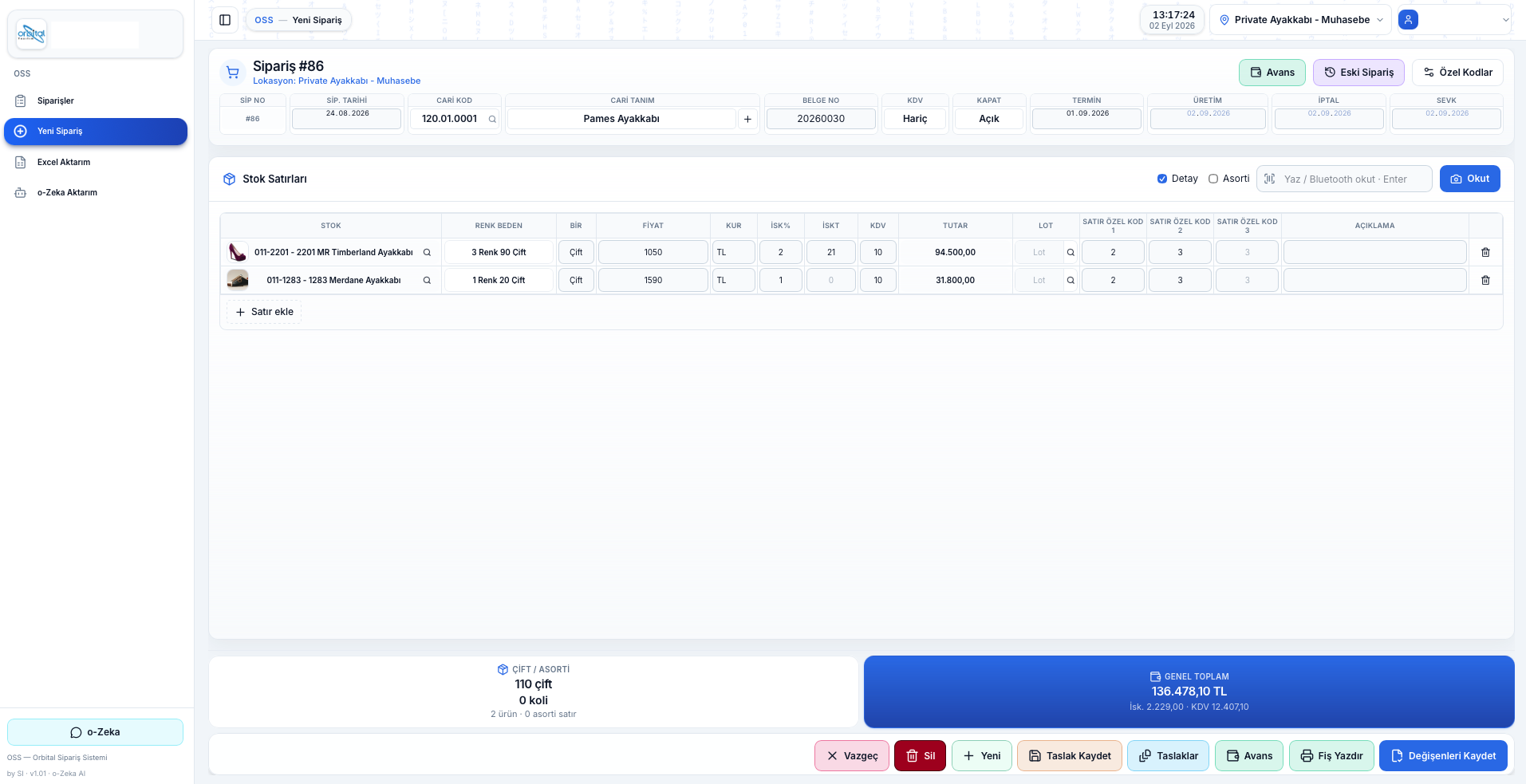Delete the Merdane Ayakkabı row
The width and height of the screenshot is (1526, 784).
pos(1485,280)
